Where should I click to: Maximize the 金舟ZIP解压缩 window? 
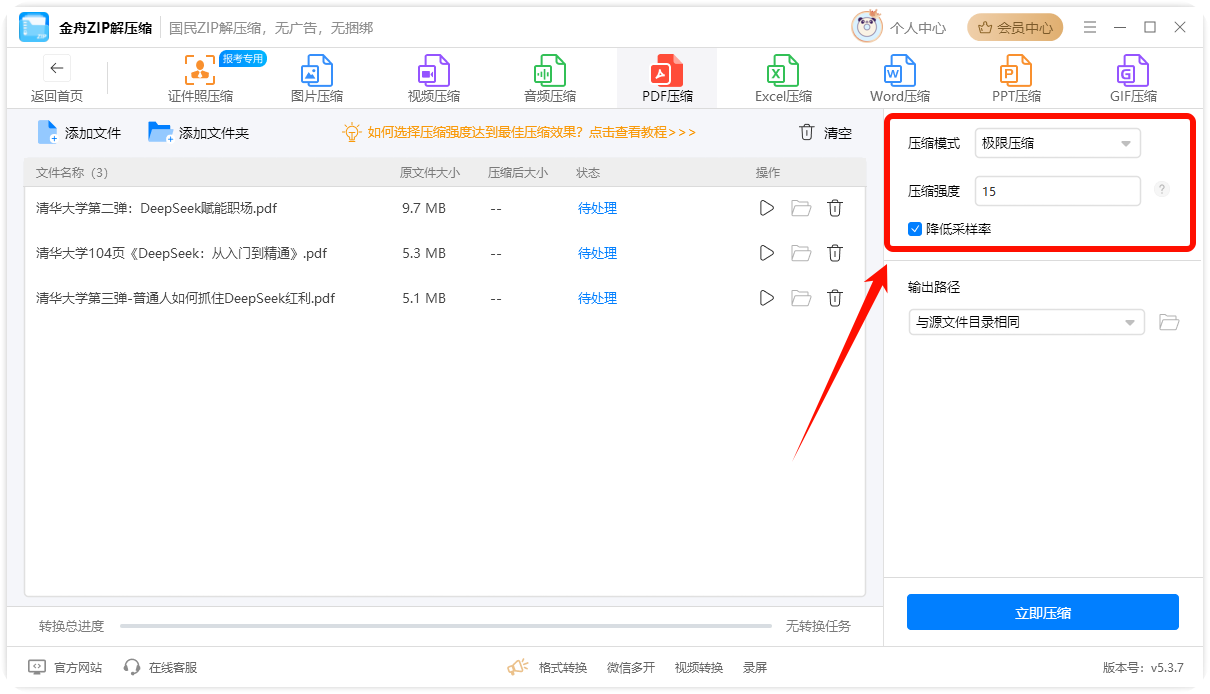1150,27
